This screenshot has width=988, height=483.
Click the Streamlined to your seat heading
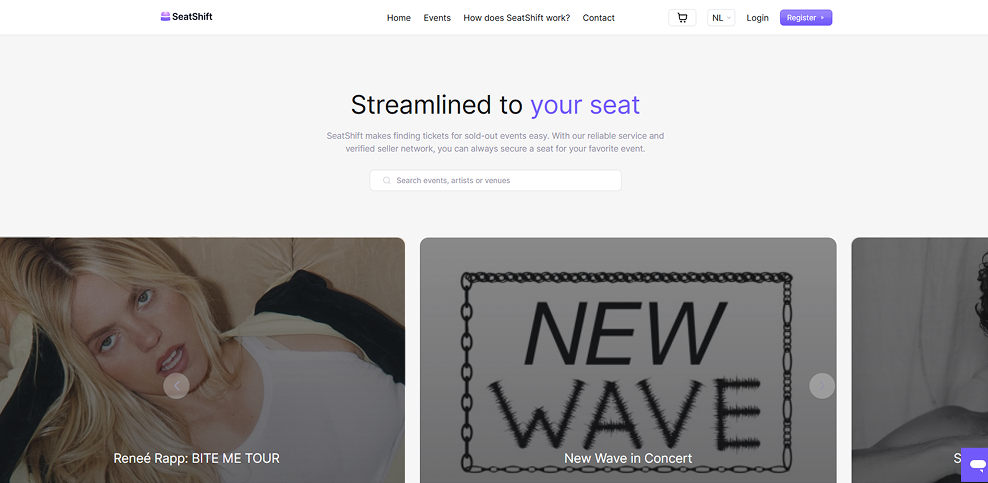[495, 105]
